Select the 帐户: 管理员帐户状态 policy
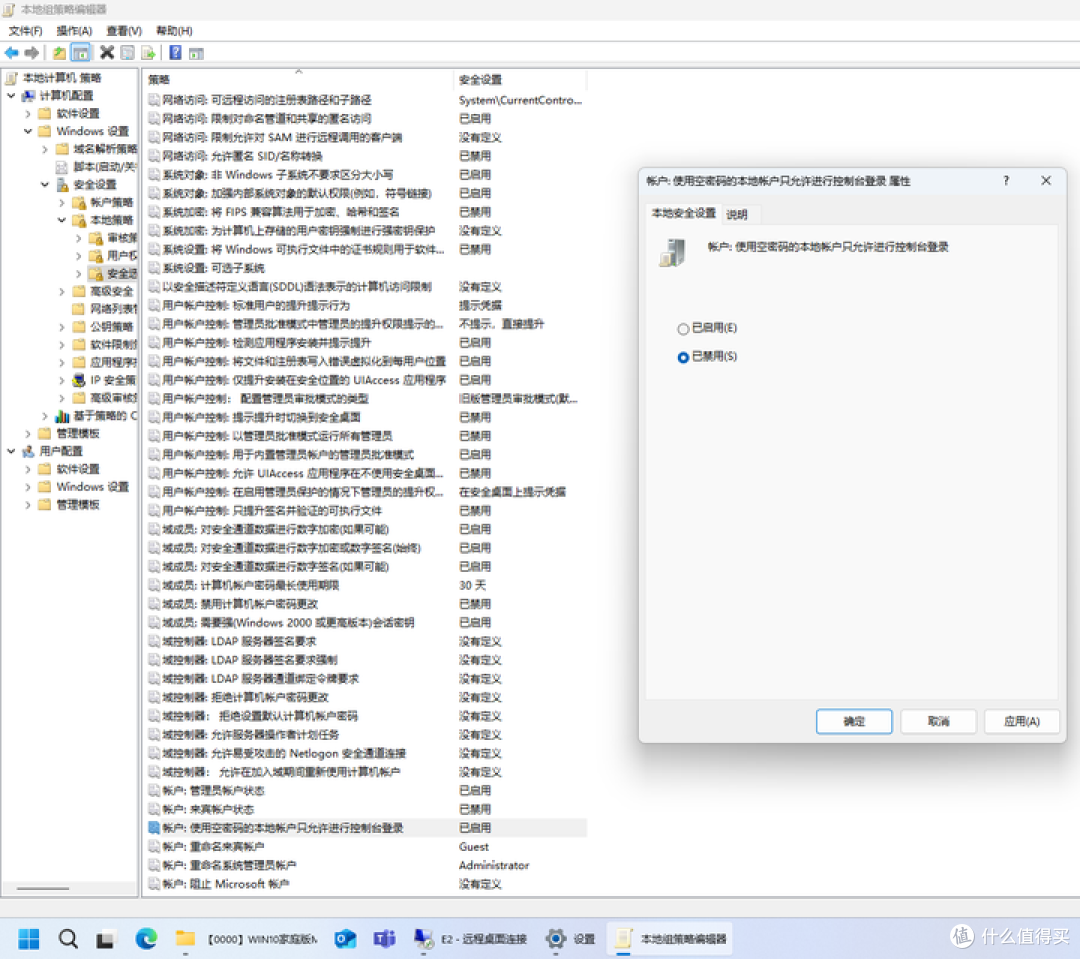1080x959 pixels. point(214,791)
